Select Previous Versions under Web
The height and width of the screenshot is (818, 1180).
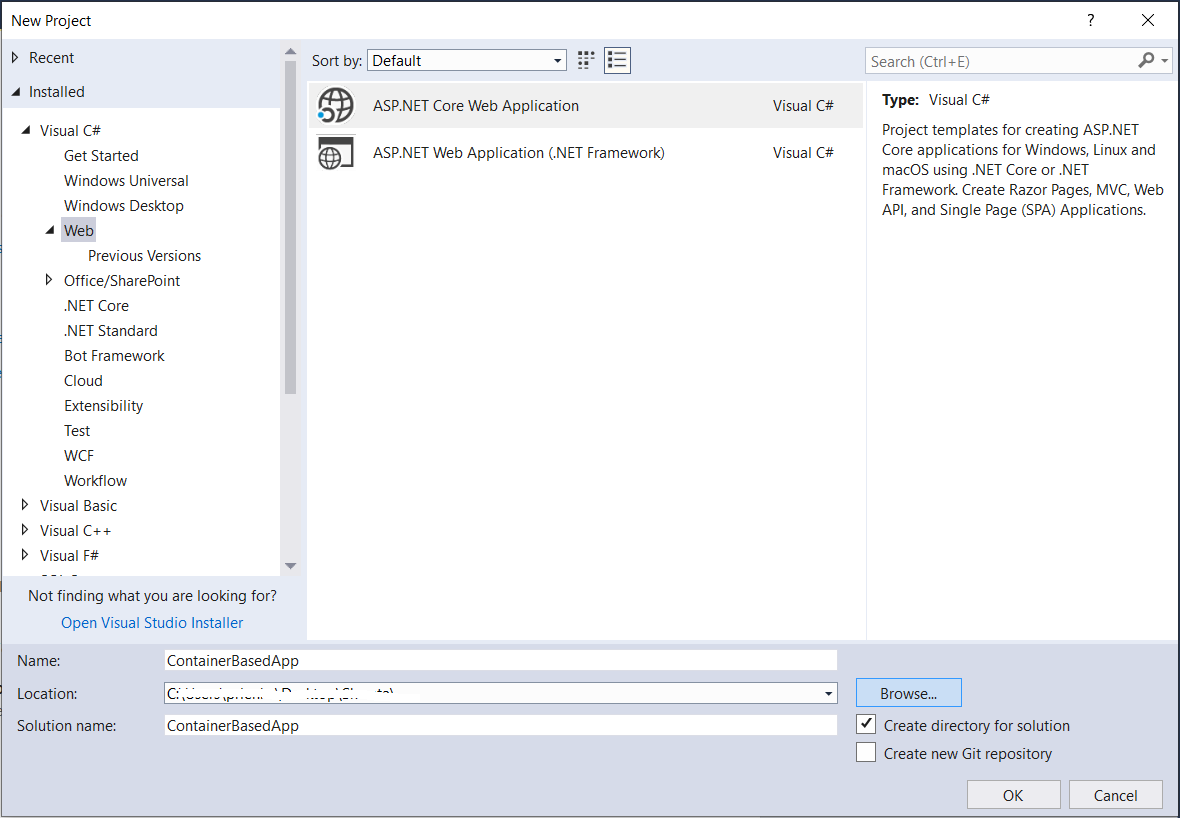(x=144, y=256)
